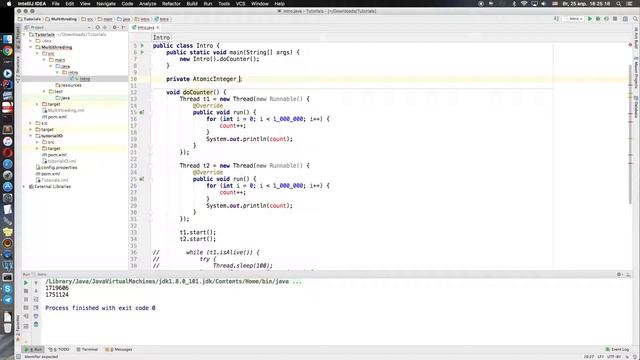Open Skype from the macOS dock
640x360 pixels.
point(7,289)
